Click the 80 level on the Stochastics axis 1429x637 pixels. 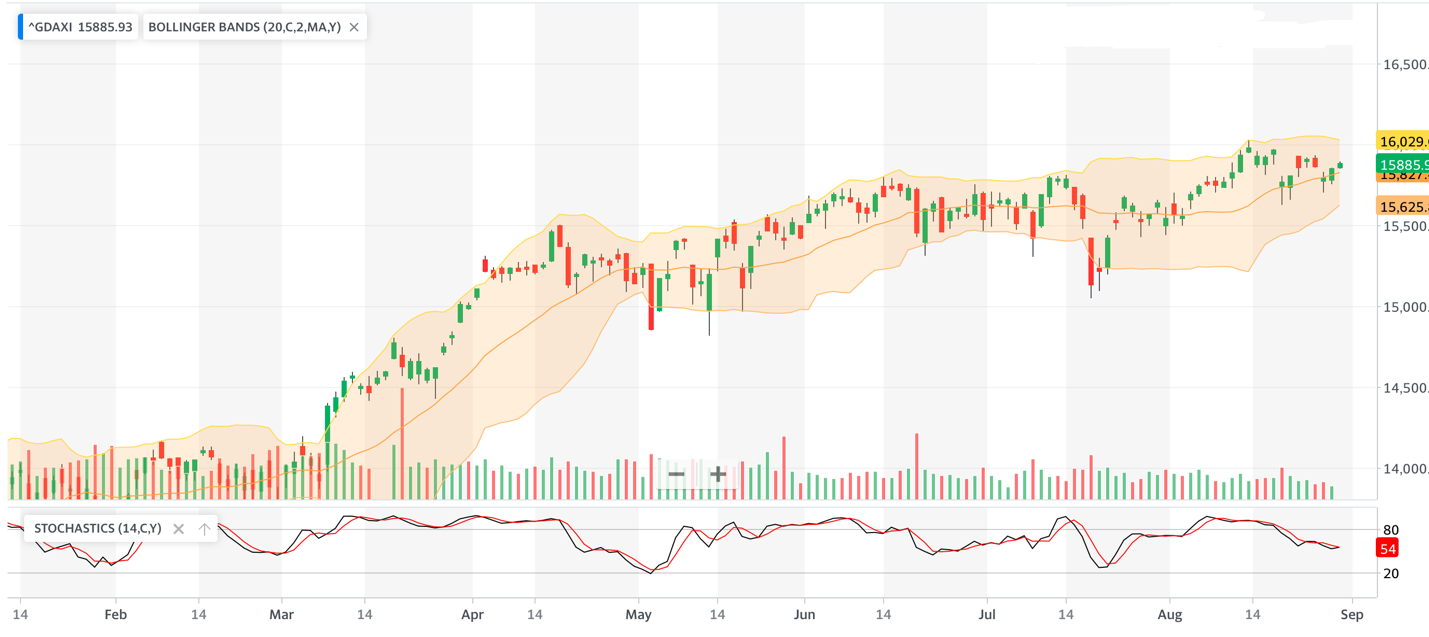(x=1390, y=530)
